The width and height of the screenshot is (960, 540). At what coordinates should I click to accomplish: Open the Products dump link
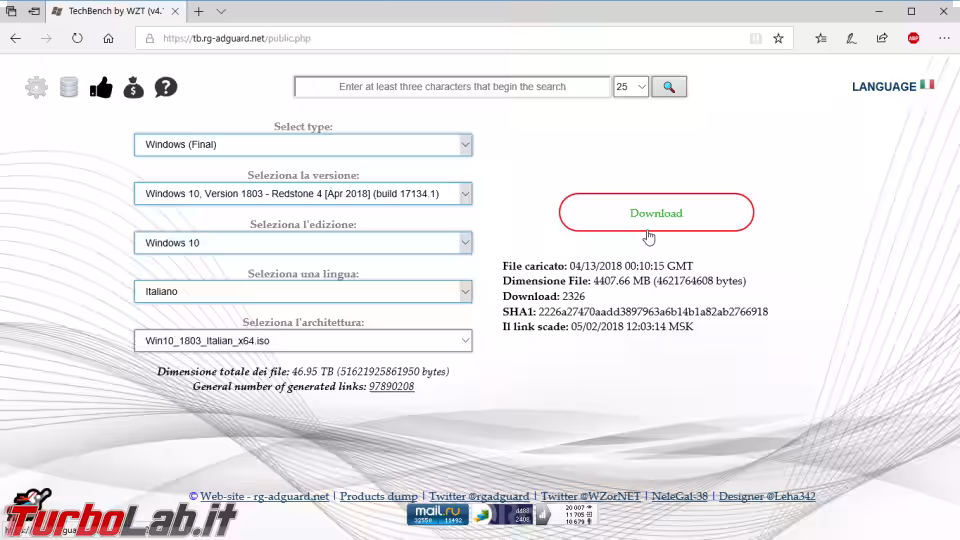378,496
